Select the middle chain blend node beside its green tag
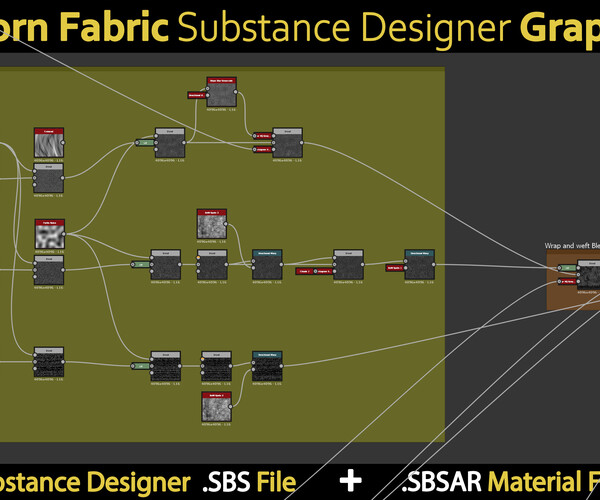The image size is (600, 500). tap(166, 265)
